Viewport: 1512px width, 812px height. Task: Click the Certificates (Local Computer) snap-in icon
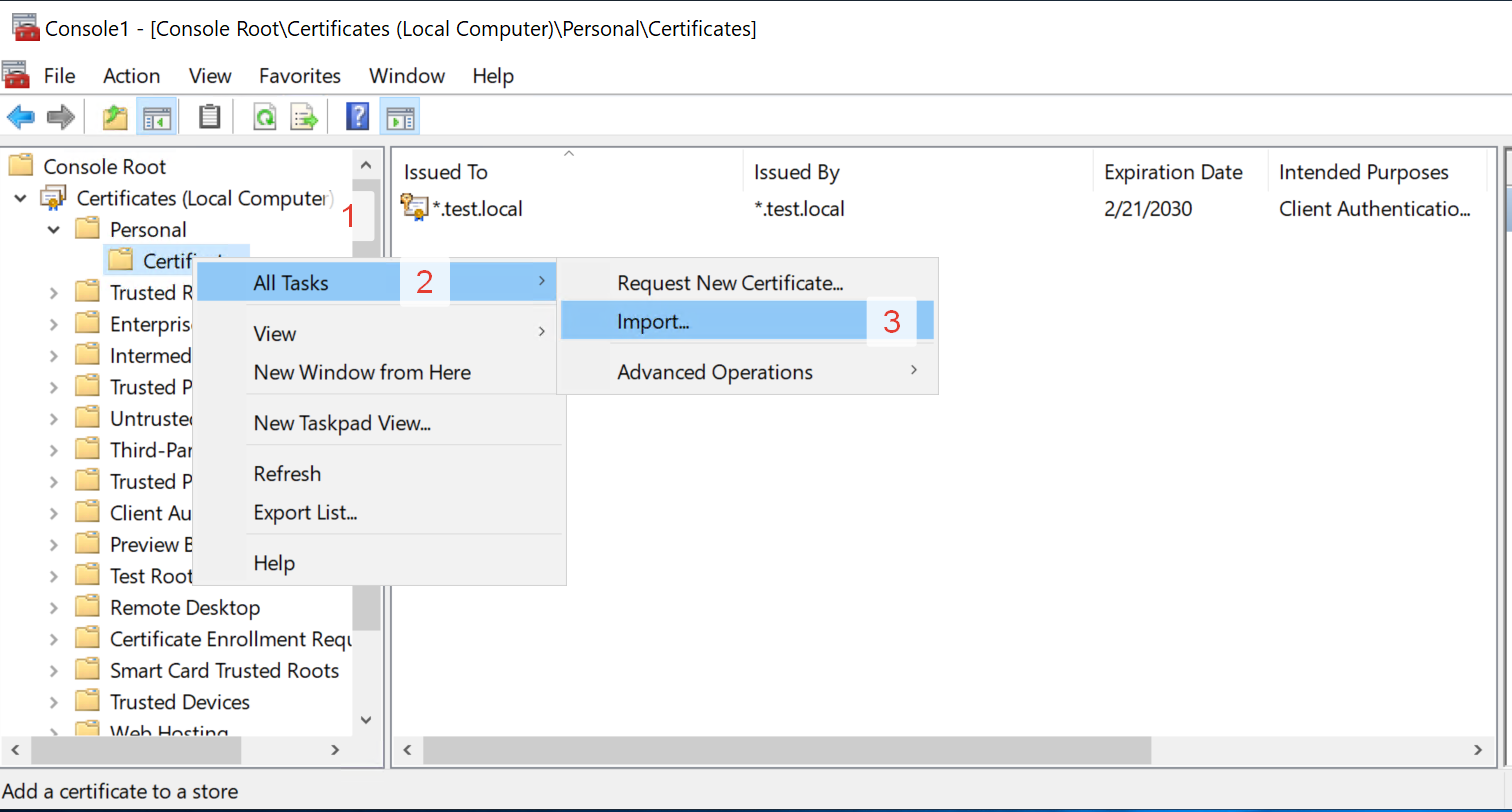pos(54,198)
